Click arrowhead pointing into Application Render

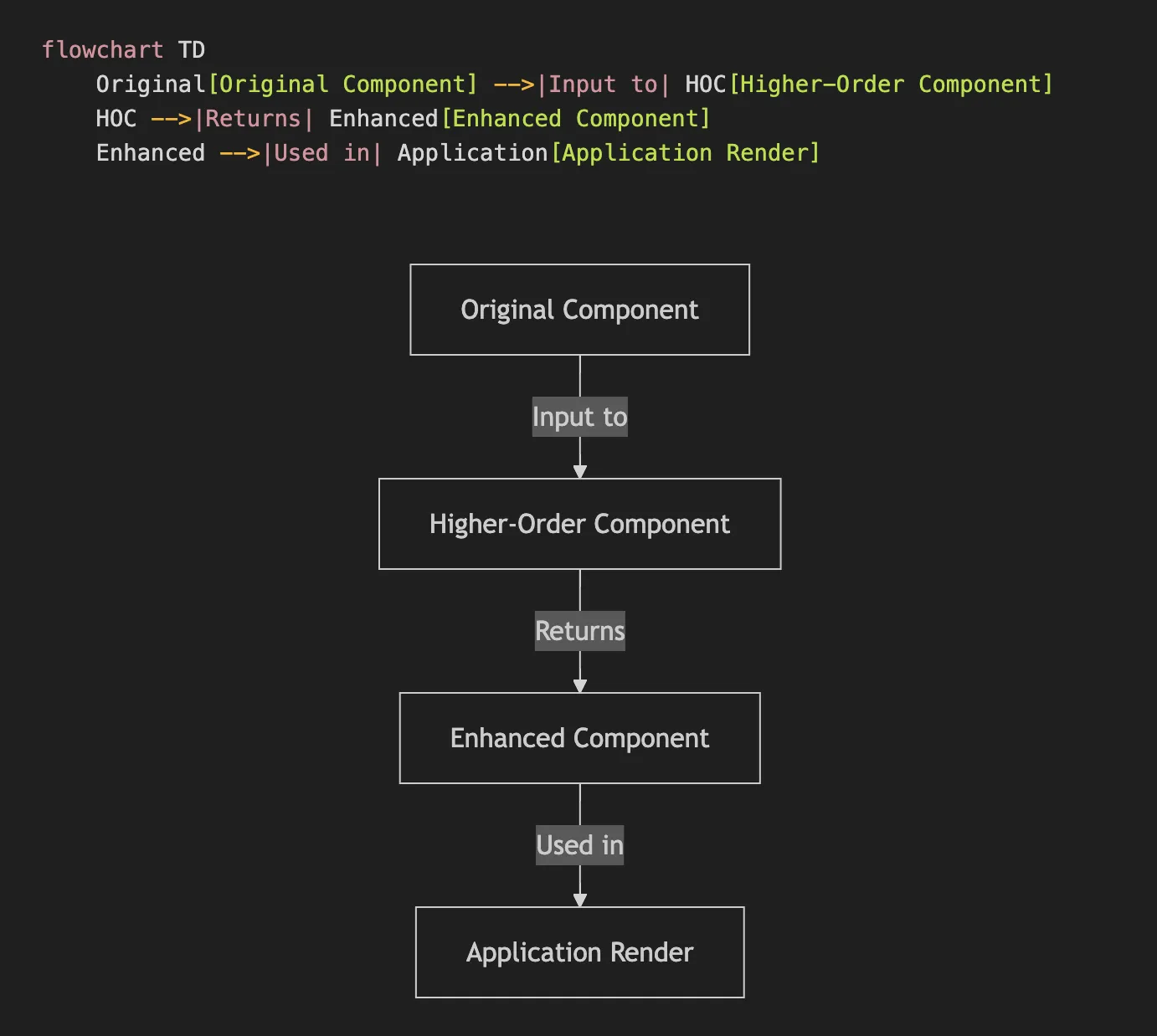pos(579,900)
